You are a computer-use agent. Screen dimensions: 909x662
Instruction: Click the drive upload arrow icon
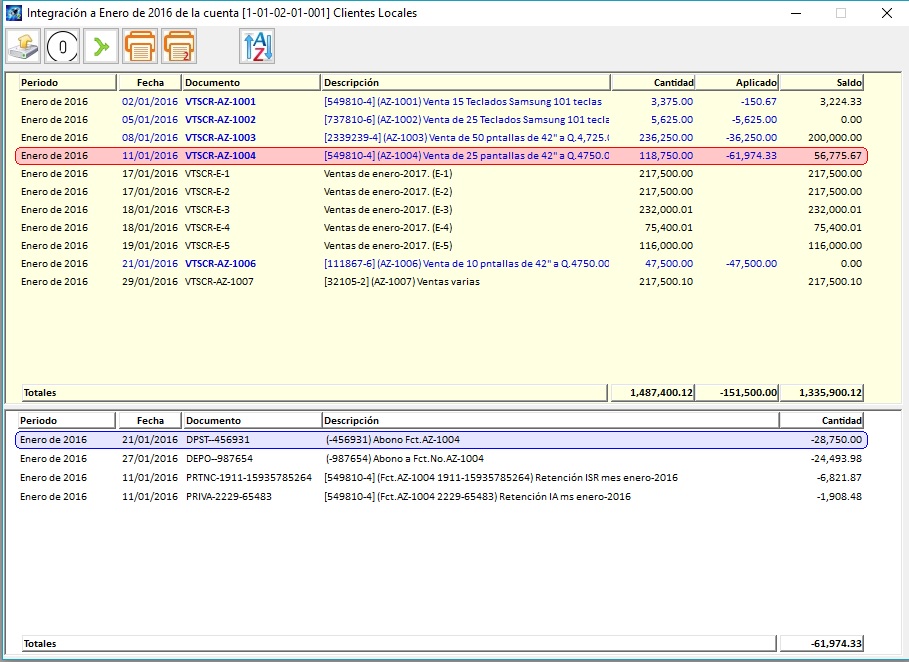click(x=23, y=47)
